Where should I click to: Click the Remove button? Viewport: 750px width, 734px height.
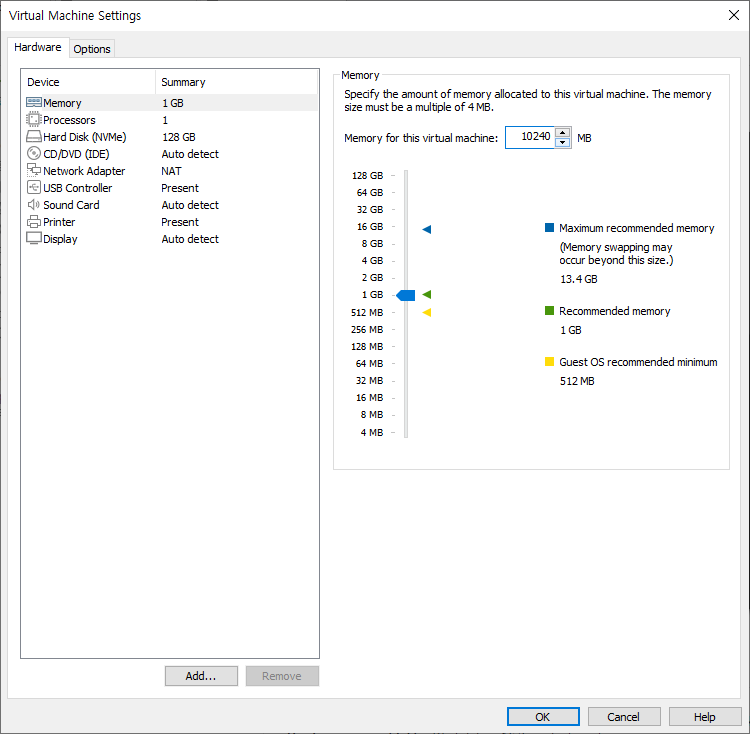coord(282,676)
